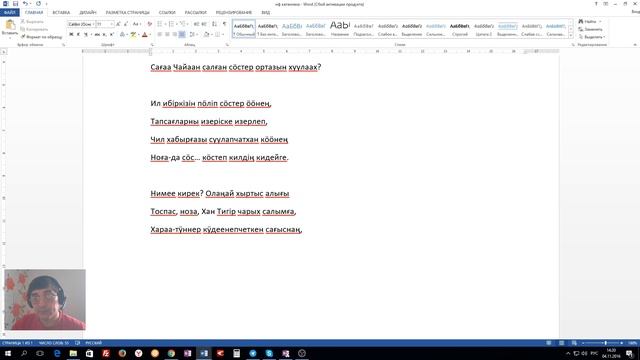This screenshot has width=640, height=360.
Task: Switch to the ДИЗАЙН ribbon tab
Action: pos(88,13)
